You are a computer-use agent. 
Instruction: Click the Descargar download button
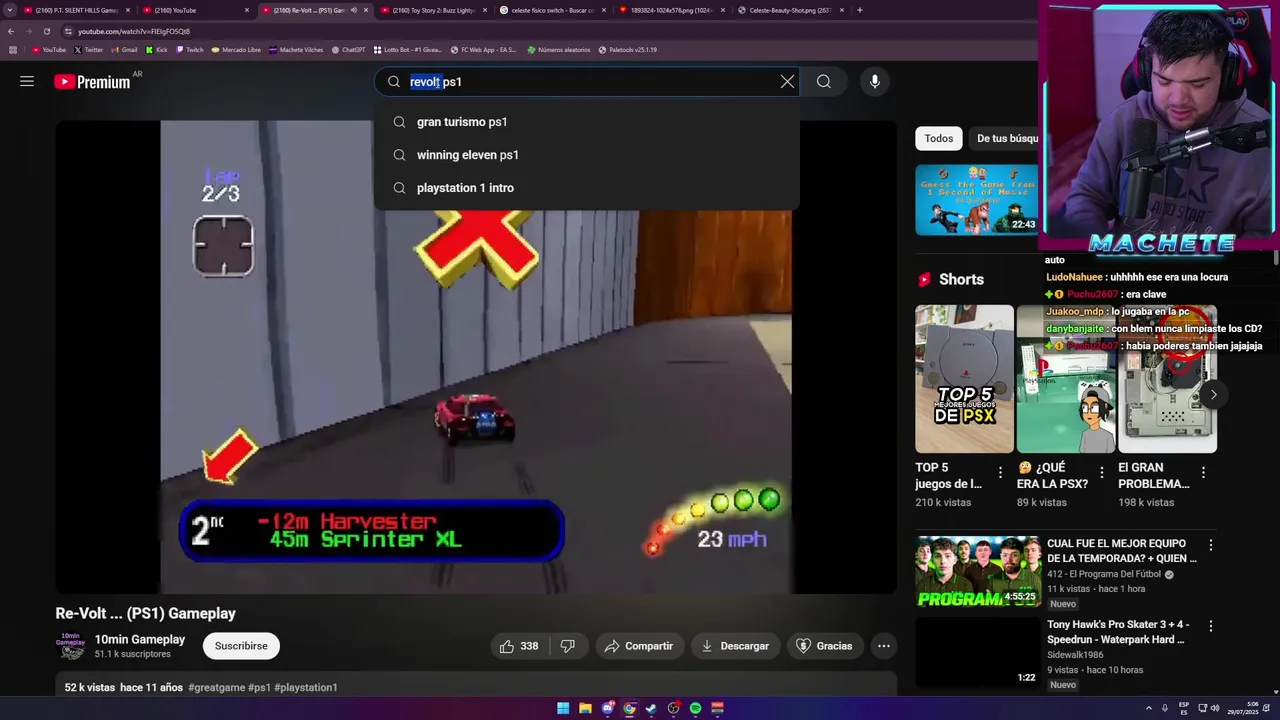tap(735, 646)
